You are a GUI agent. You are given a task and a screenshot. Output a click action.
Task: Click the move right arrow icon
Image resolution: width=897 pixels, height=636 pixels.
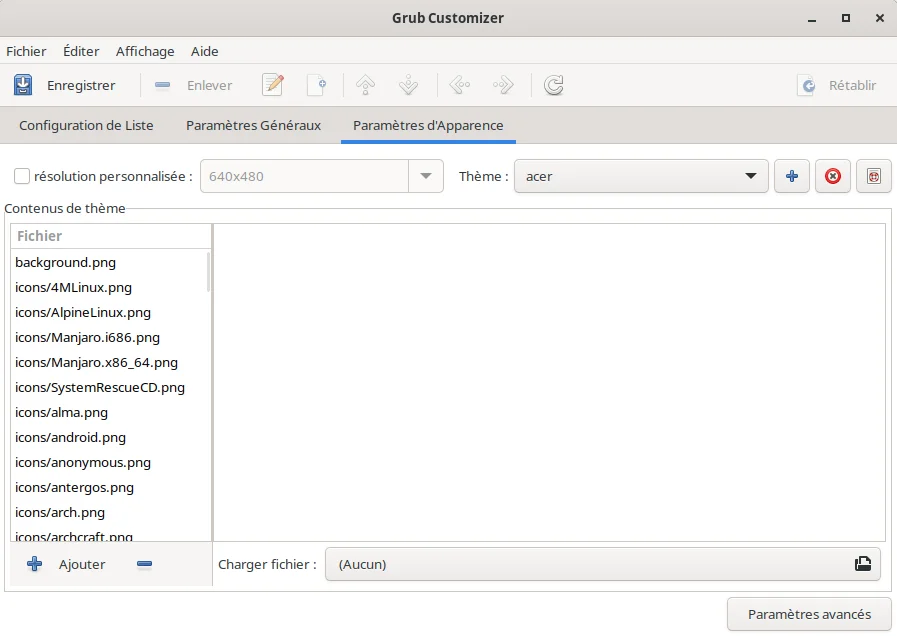503,85
